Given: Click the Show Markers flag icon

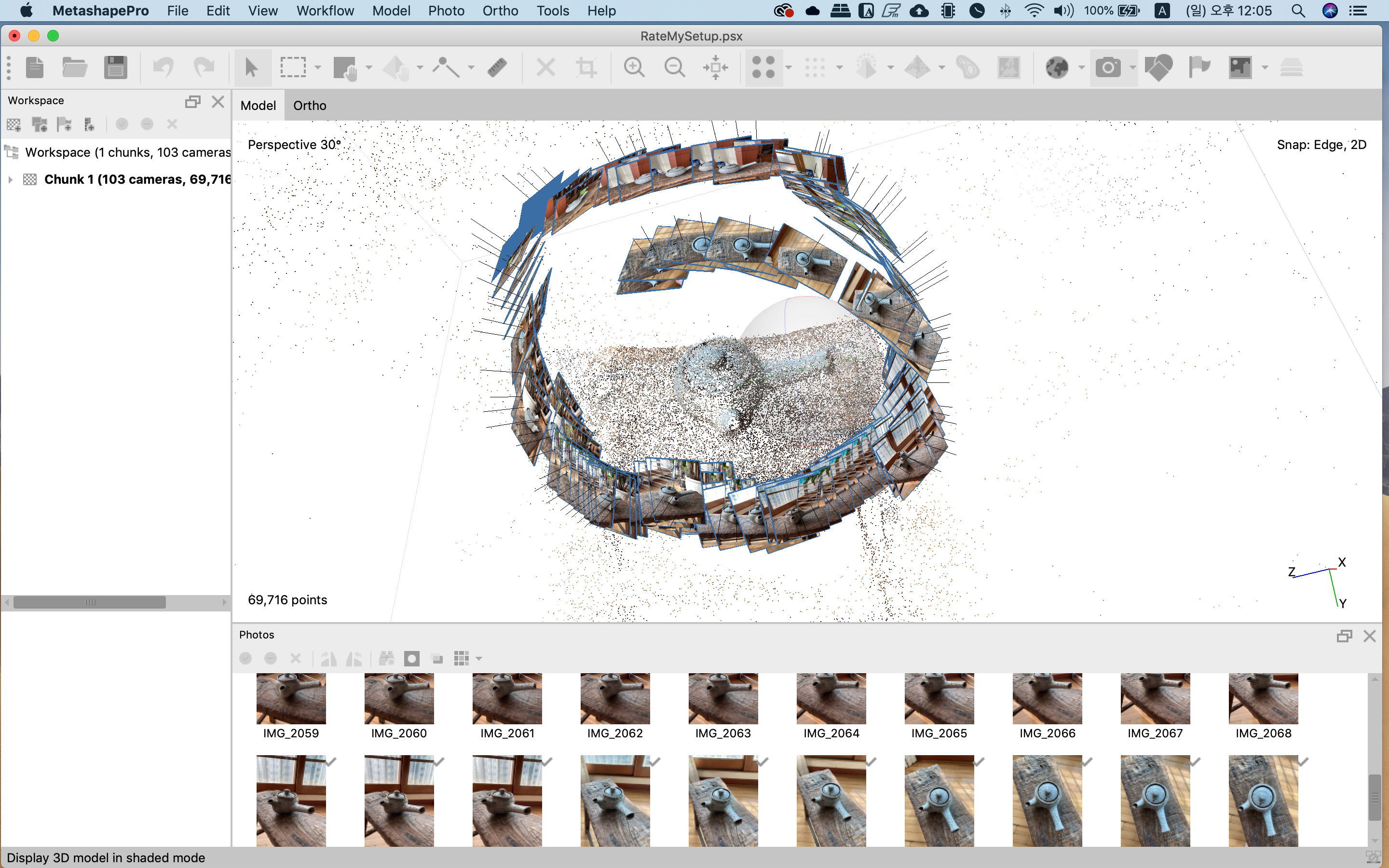Looking at the screenshot, I should coord(1199,68).
